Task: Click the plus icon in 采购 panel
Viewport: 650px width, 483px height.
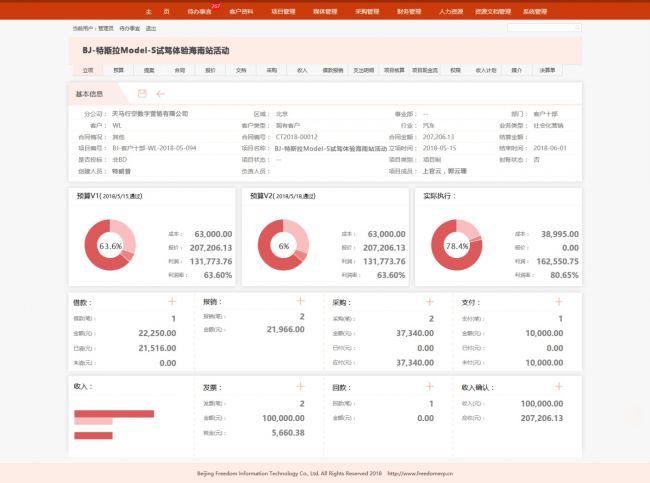Action: click(x=429, y=301)
